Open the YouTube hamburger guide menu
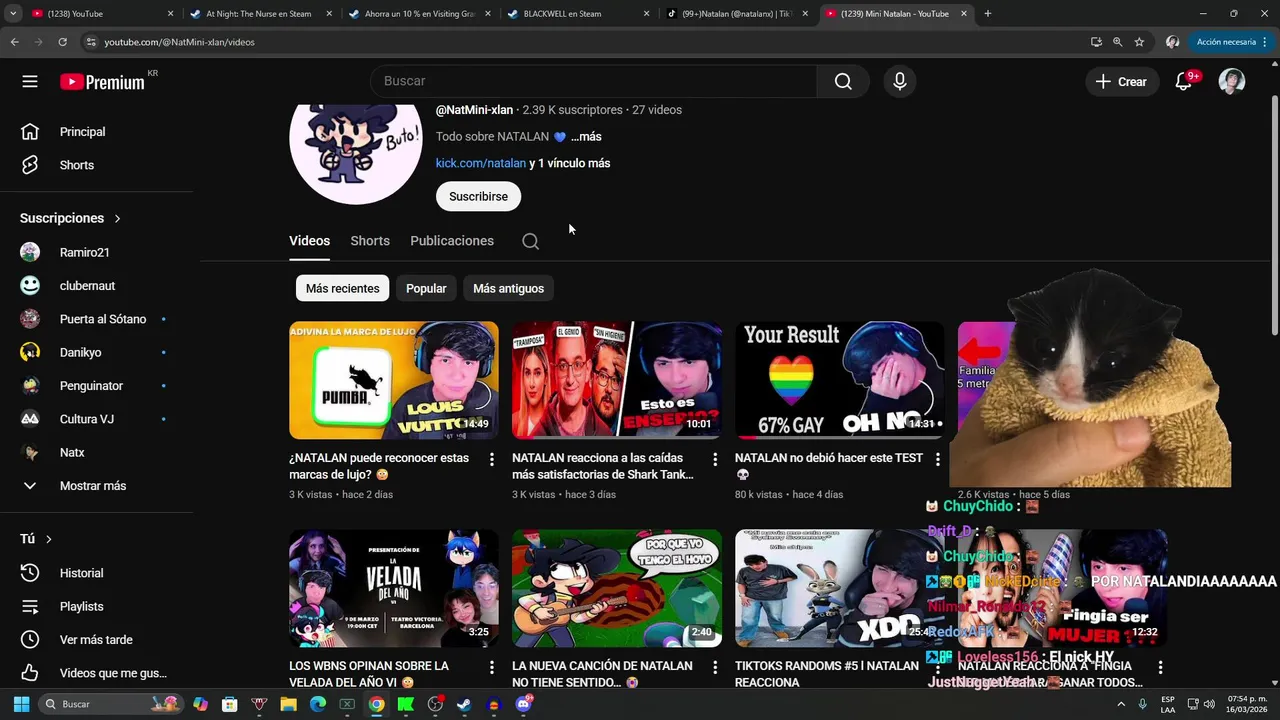Image resolution: width=1280 pixels, height=720 pixels. (x=30, y=82)
